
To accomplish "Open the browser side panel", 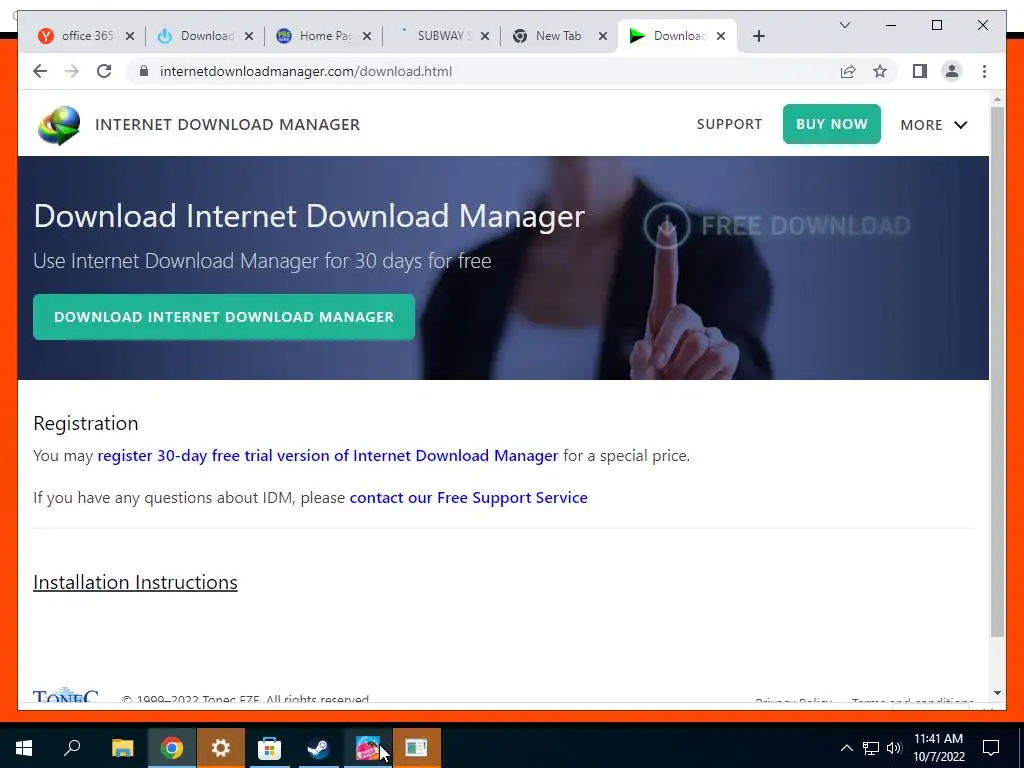I will click(920, 71).
